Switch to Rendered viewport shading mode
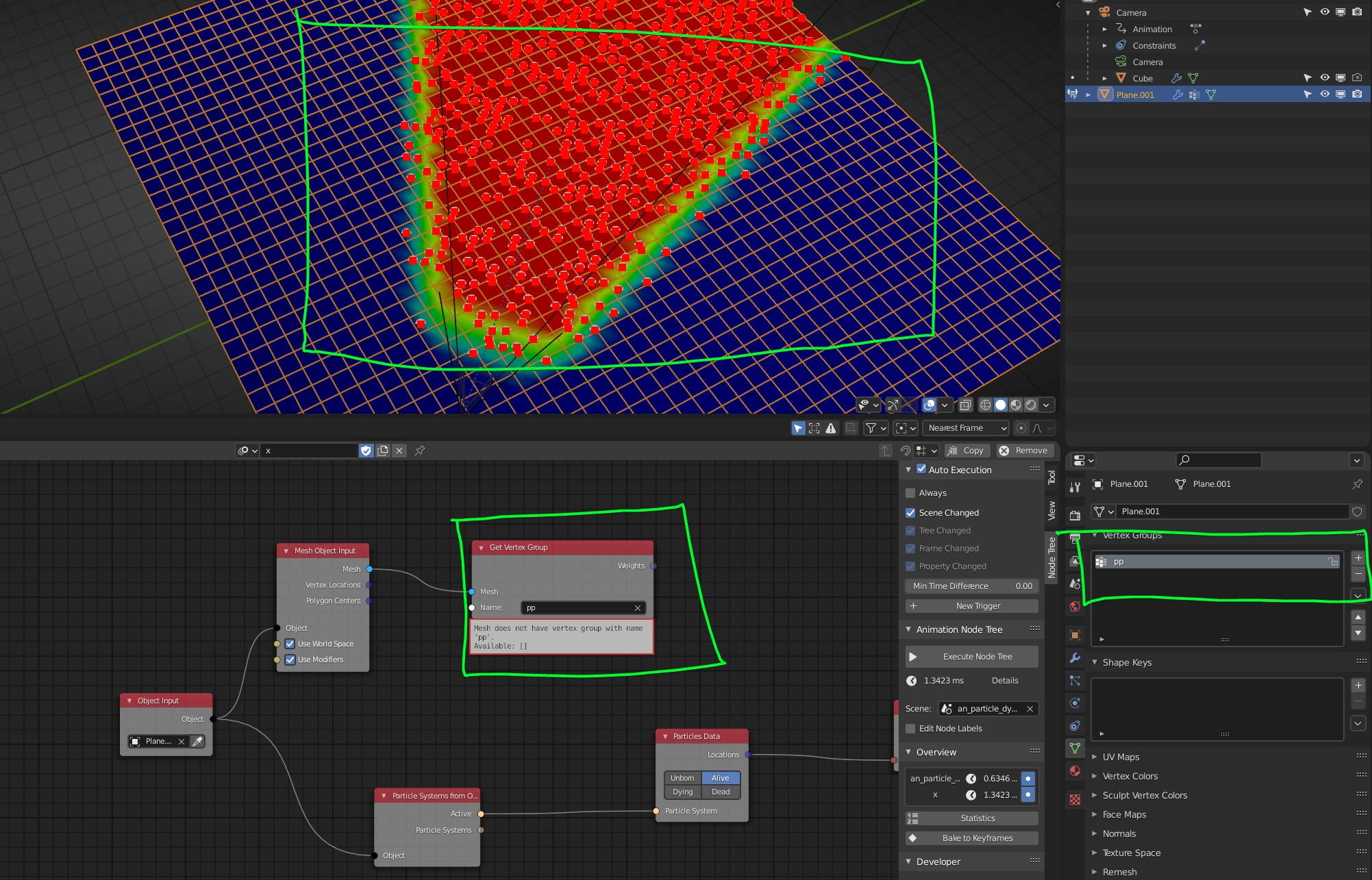Image resolution: width=1372 pixels, height=880 pixels. 1031,405
